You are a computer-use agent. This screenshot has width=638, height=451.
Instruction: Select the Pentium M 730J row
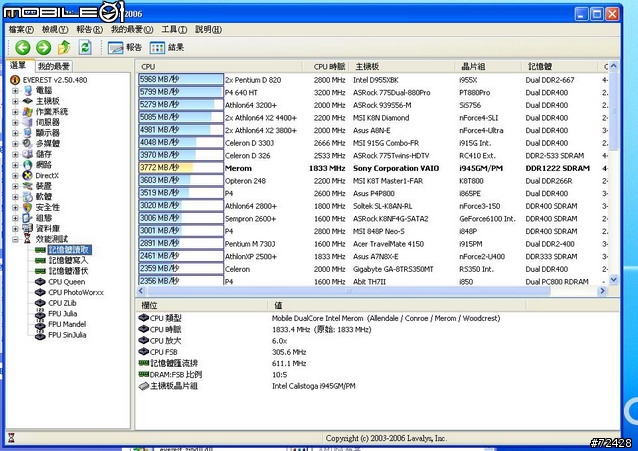[373, 244]
